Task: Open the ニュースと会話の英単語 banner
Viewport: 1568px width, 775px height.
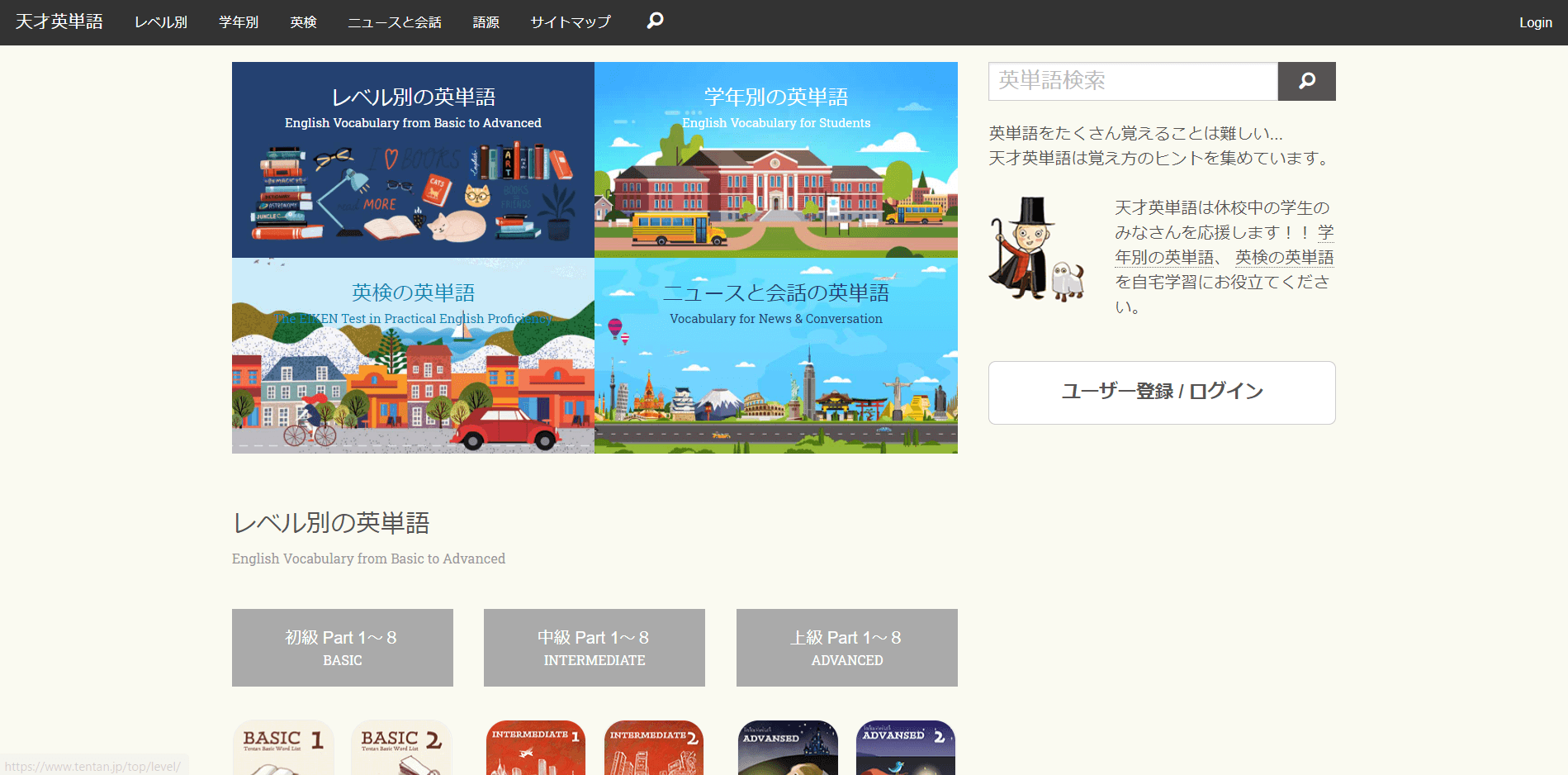Action: (775, 355)
